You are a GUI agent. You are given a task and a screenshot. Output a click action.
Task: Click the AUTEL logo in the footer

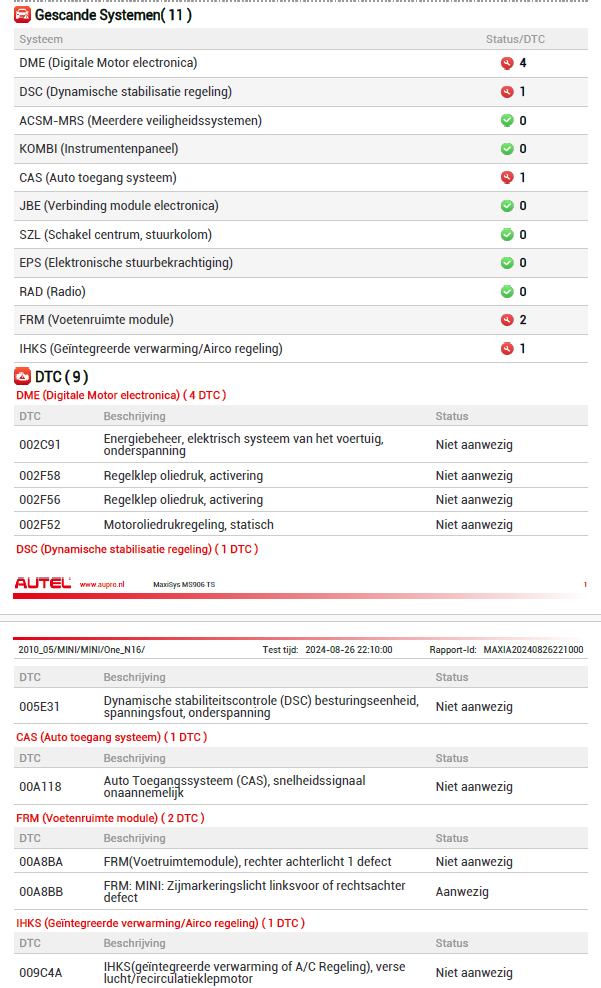point(43,584)
